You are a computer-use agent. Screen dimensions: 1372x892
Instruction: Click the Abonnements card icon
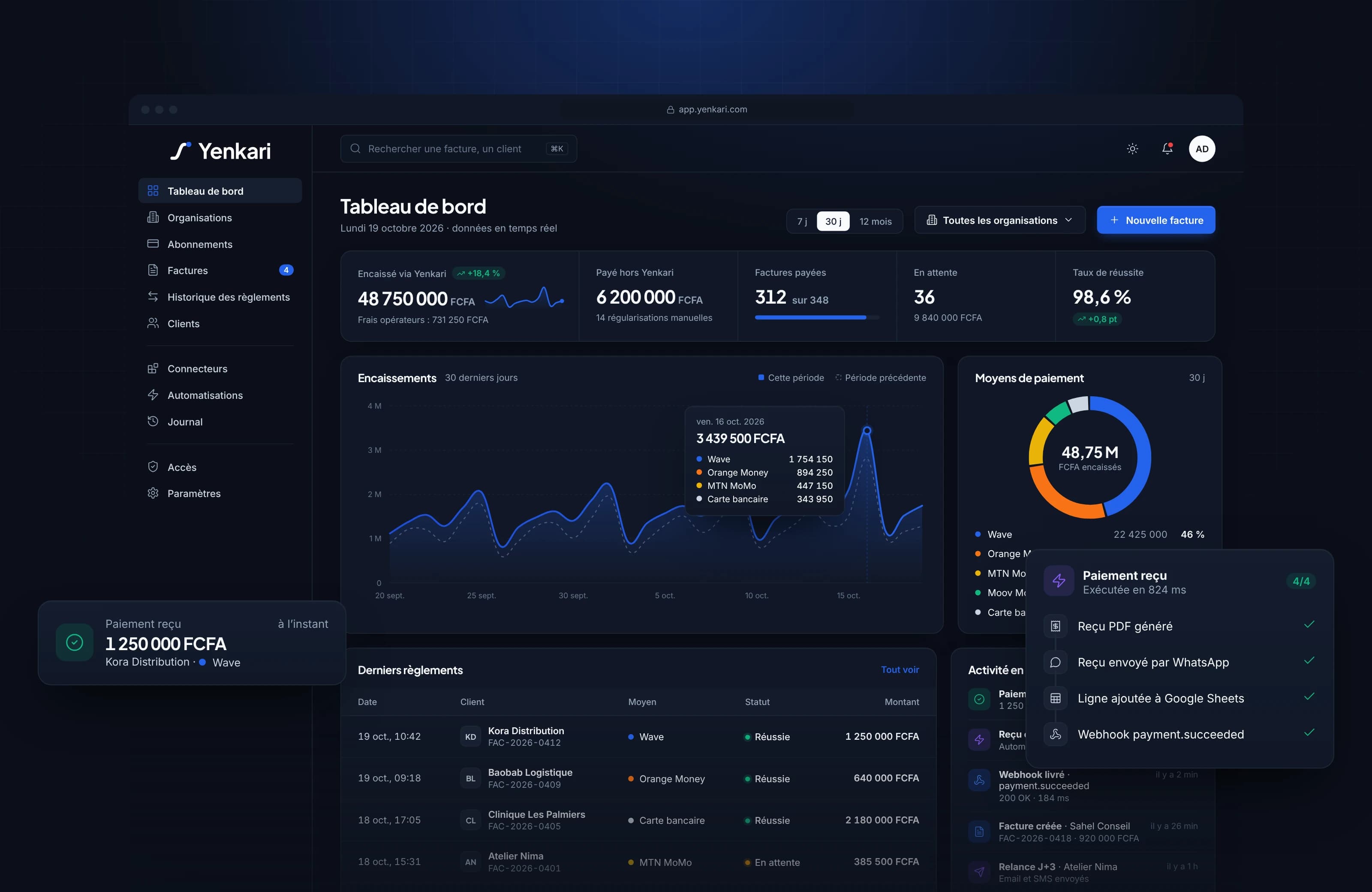coord(153,244)
